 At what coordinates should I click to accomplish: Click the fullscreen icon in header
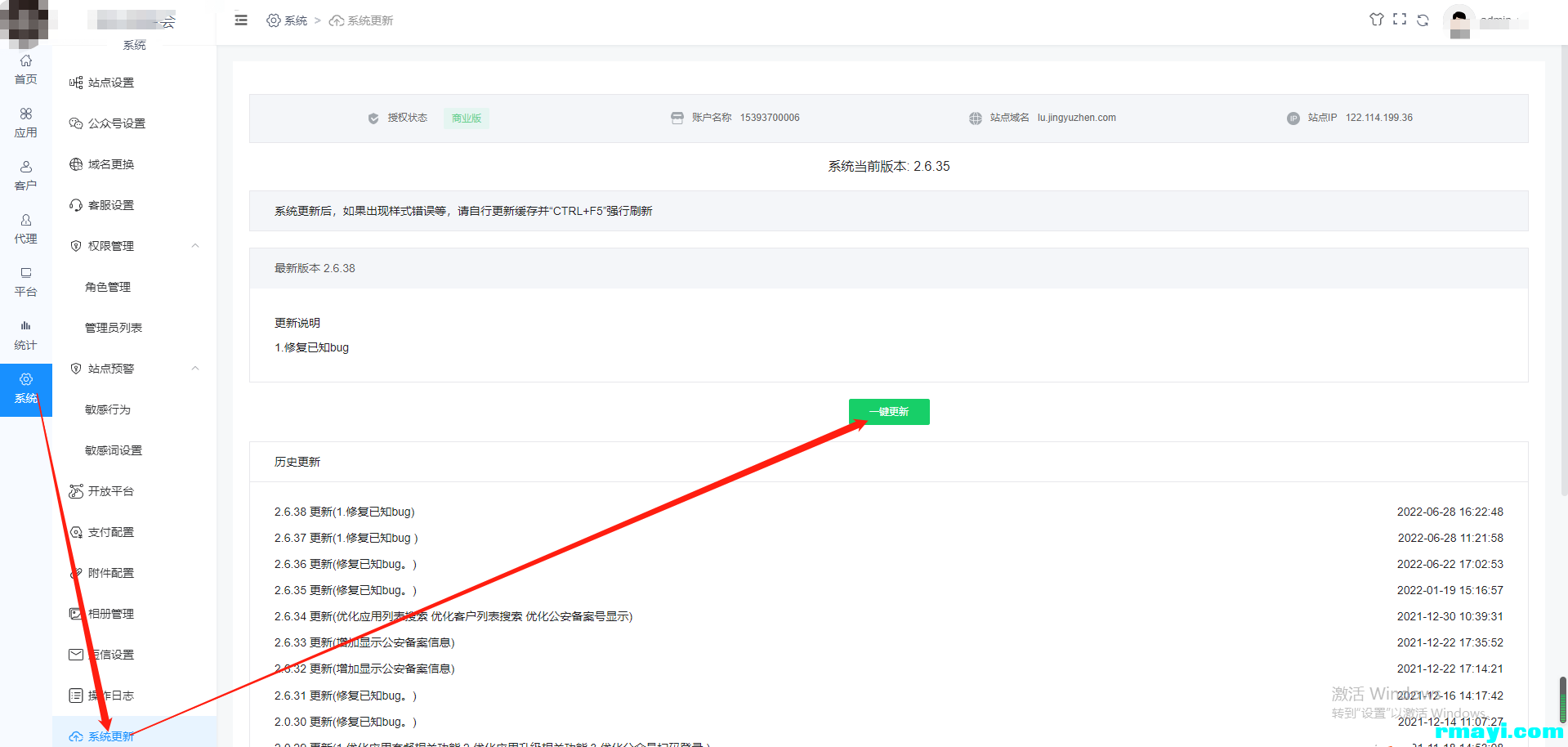[1400, 20]
